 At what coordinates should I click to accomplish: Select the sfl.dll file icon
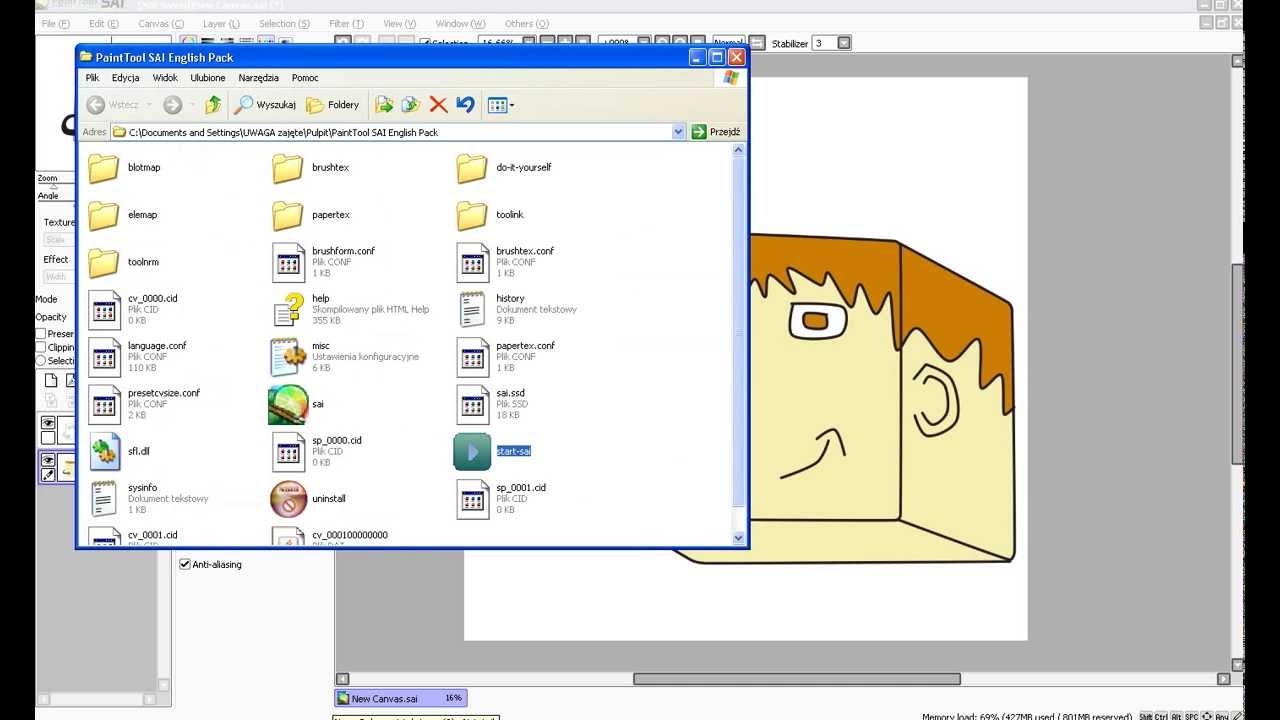click(104, 451)
